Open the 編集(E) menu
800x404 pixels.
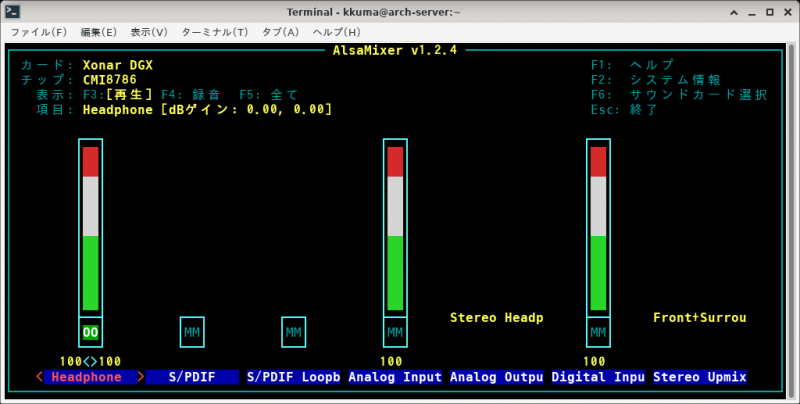tap(96, 32)
